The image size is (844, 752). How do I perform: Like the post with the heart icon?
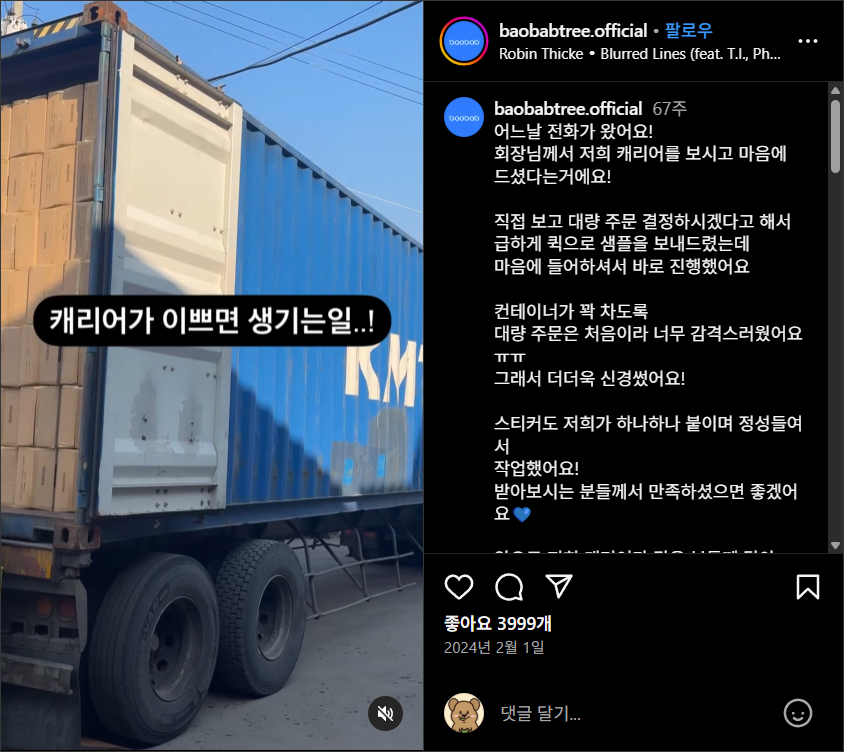click(x=459, y=586)
